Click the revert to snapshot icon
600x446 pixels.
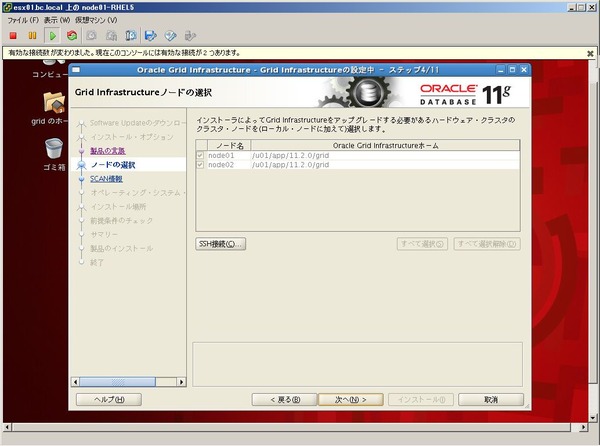(111, 36)
